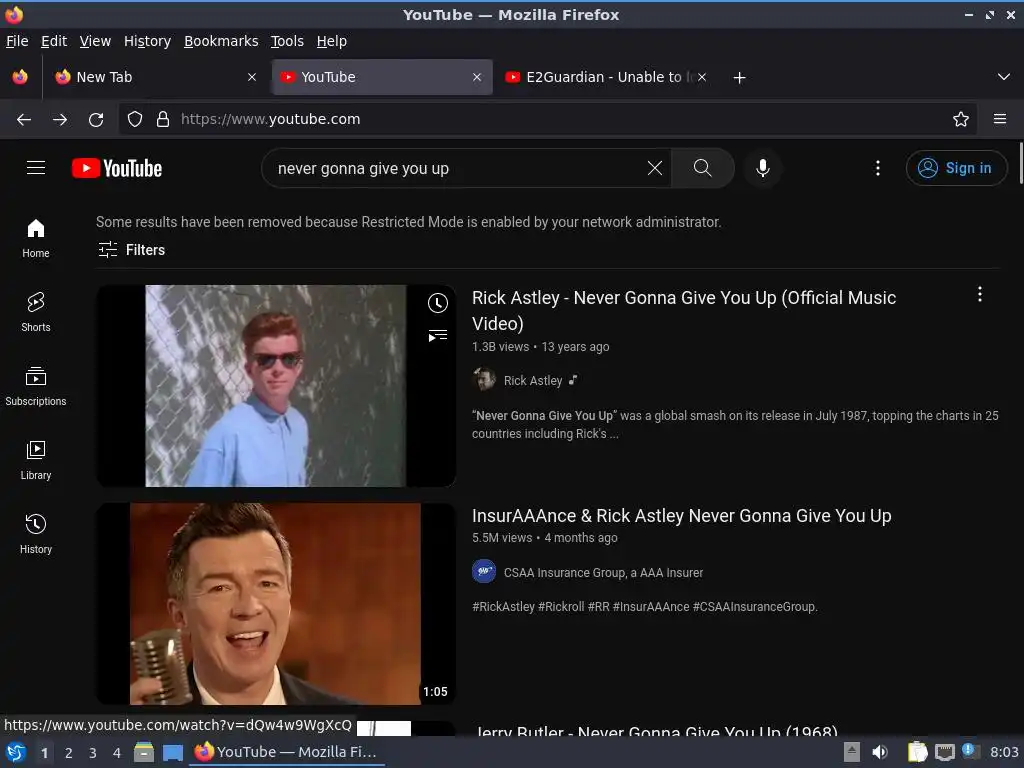Image resolution: width=1024 pixels, height=768 pixels.
Task: Close the E2Guardian tab
Action: point(702,77)
